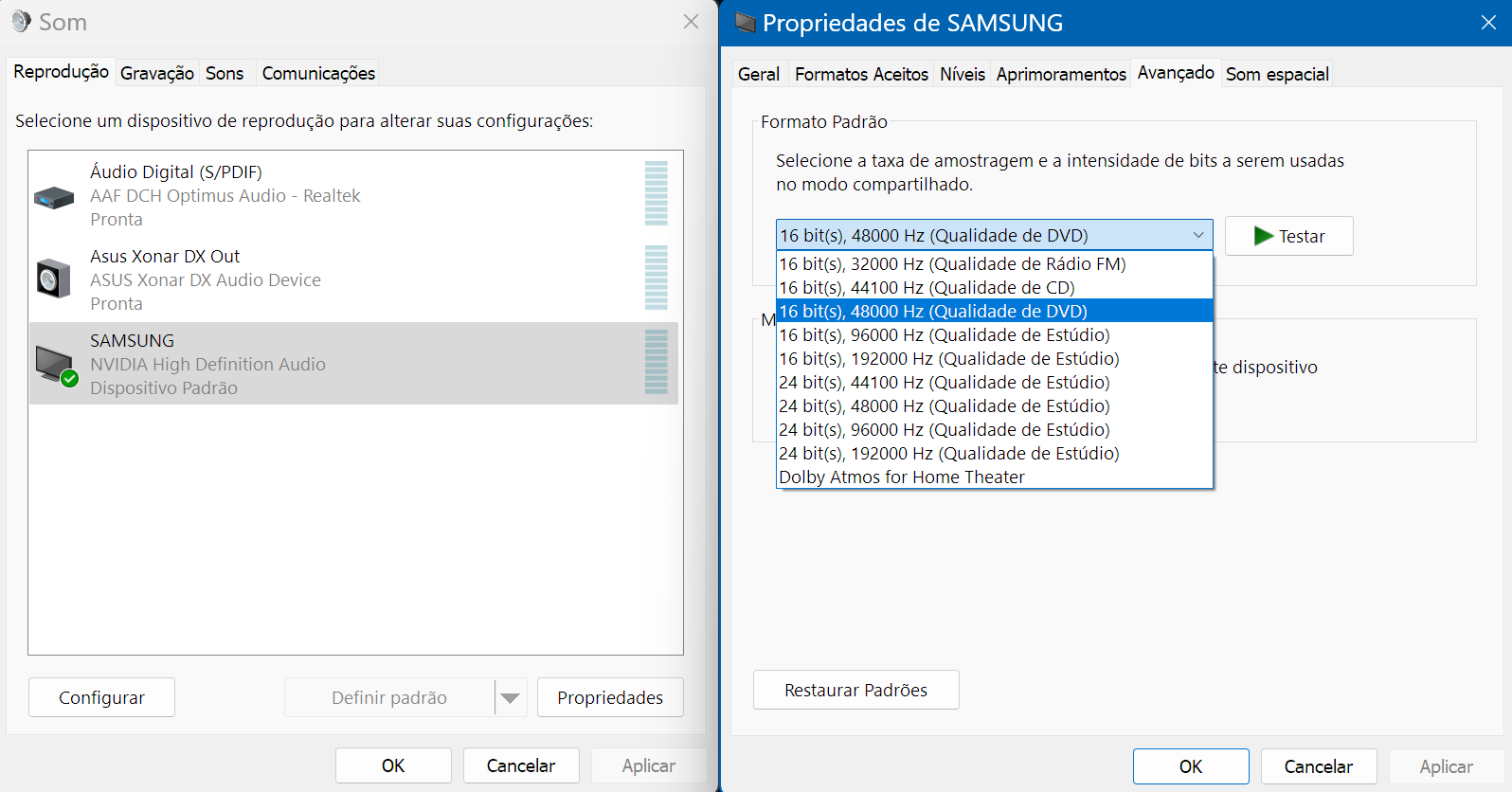This screenshot has height=792, width=1512.
Task: Click the volume meter of Áudio Digital (S/PDIF)
Action: click(x=657, y=193)
